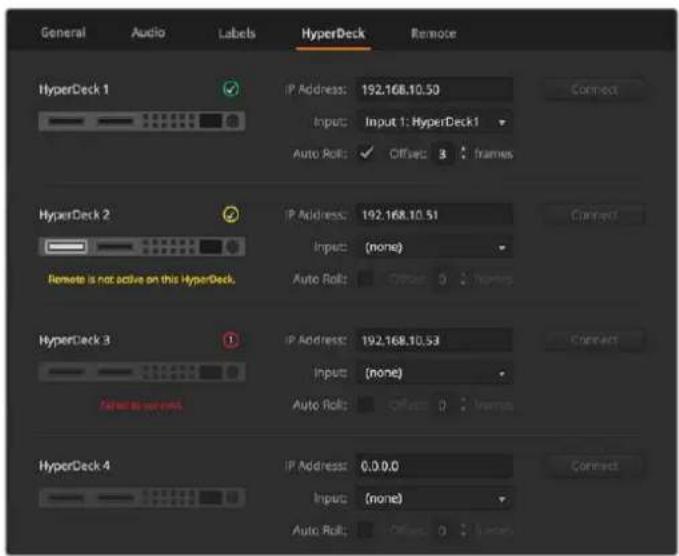Open HyperDeck 2 Input dropdown set to none
Image resolution: width=679 pixels, height=556 pixels.
point(434,248)
